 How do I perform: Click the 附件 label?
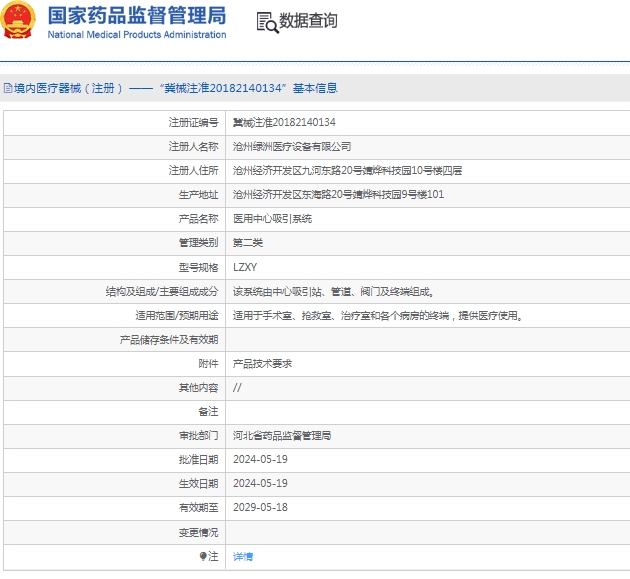[x=209, y=364]
